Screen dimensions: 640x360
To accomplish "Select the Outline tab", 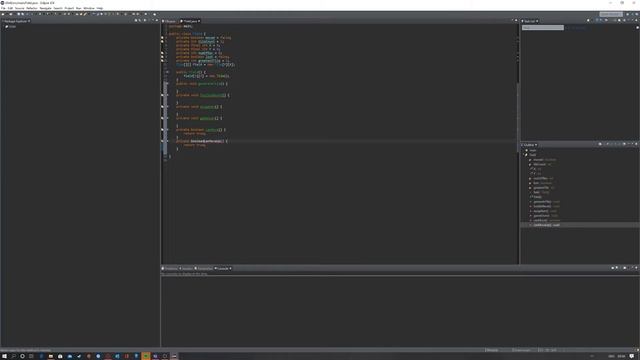I will pos(529,145).
